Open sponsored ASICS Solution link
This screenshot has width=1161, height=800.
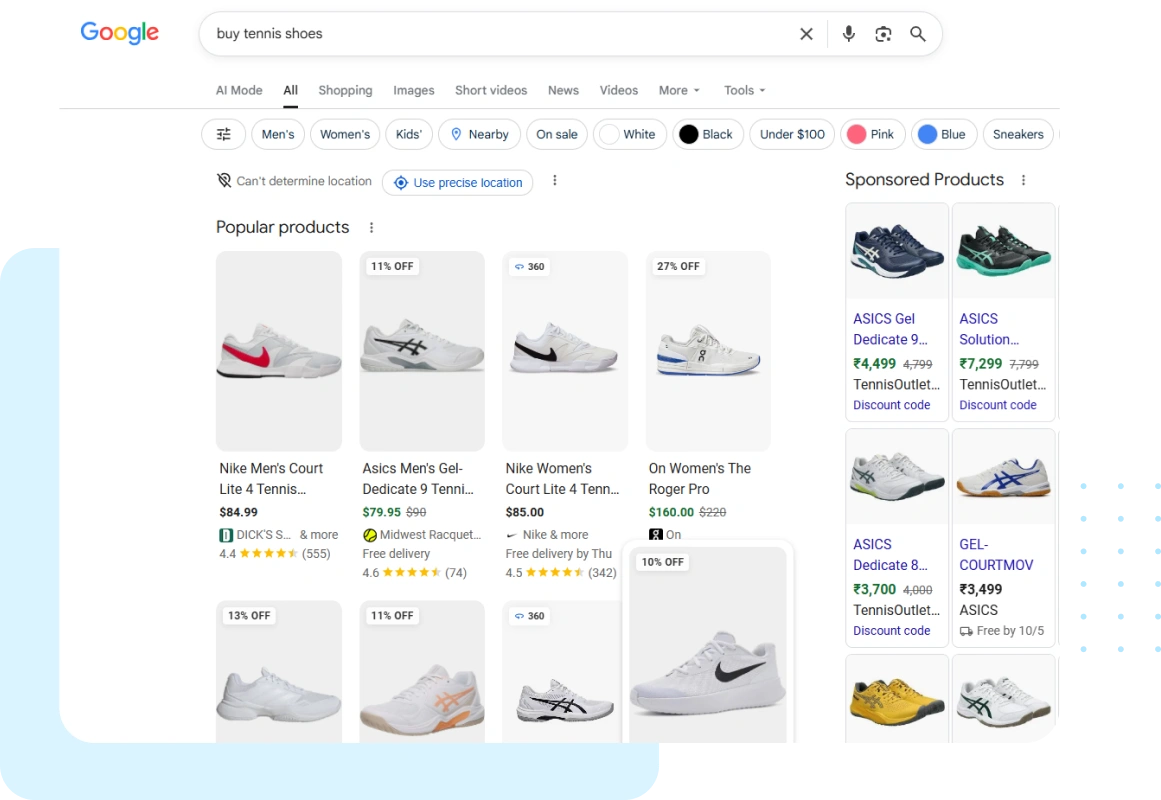pos(989,329)
